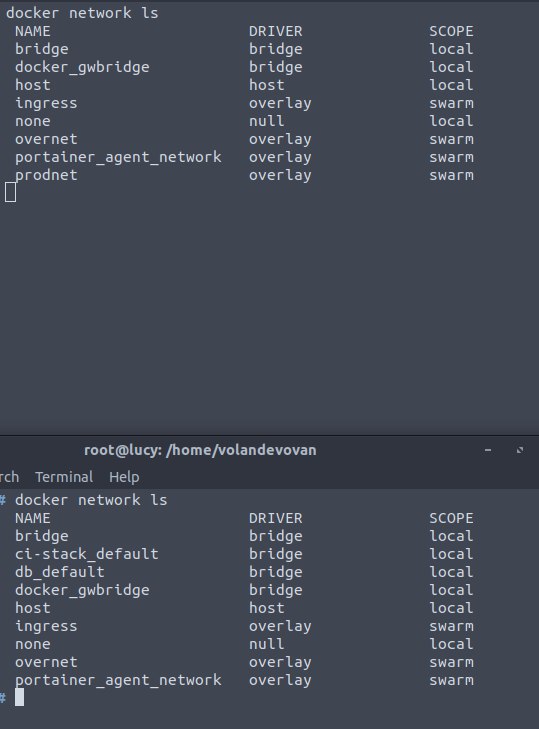
Task: Click the root@lucy: /home/volandevovan title bar
Action: pos(200,450)
